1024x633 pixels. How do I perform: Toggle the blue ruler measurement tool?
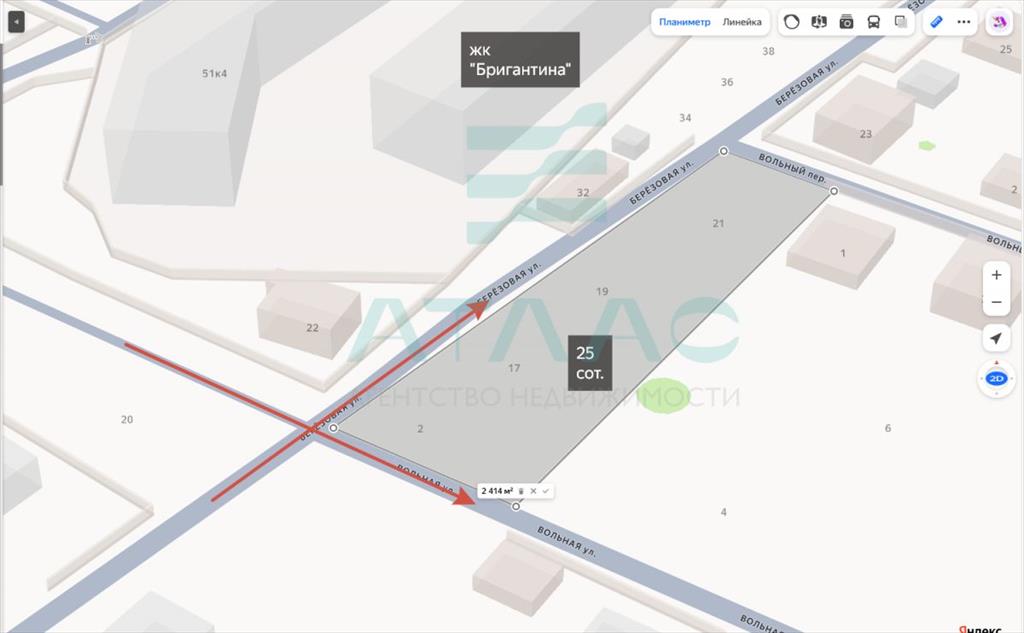(936, 22)
